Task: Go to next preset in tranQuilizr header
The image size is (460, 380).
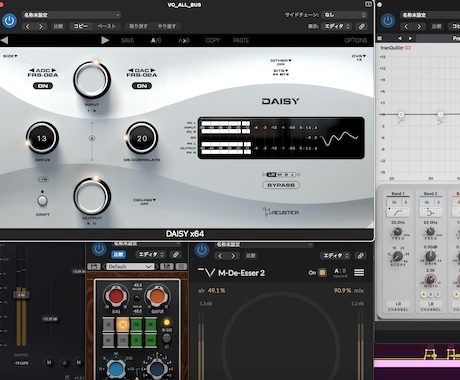Action: pyautogui.click(x=419, y=26)
